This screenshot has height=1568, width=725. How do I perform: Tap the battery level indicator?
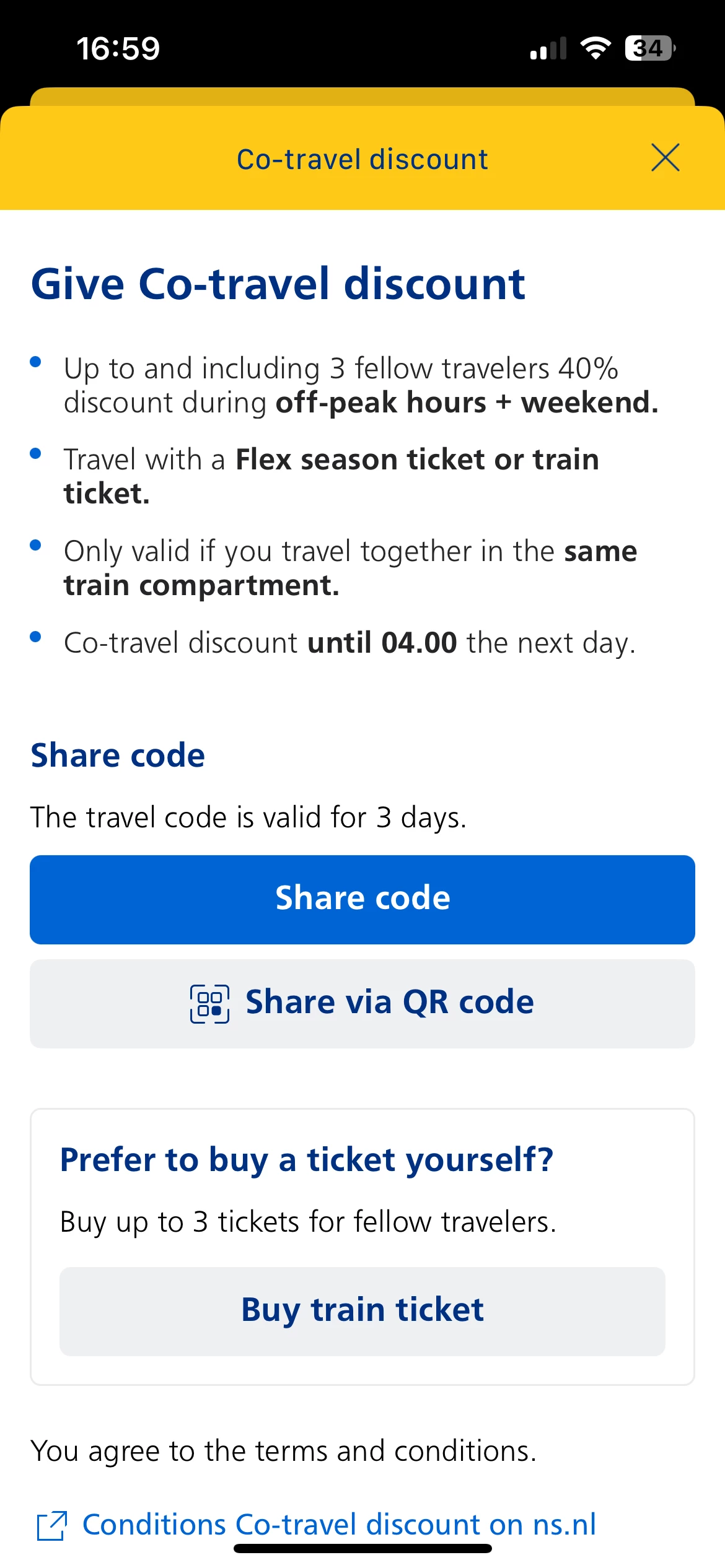coord(649,48)
